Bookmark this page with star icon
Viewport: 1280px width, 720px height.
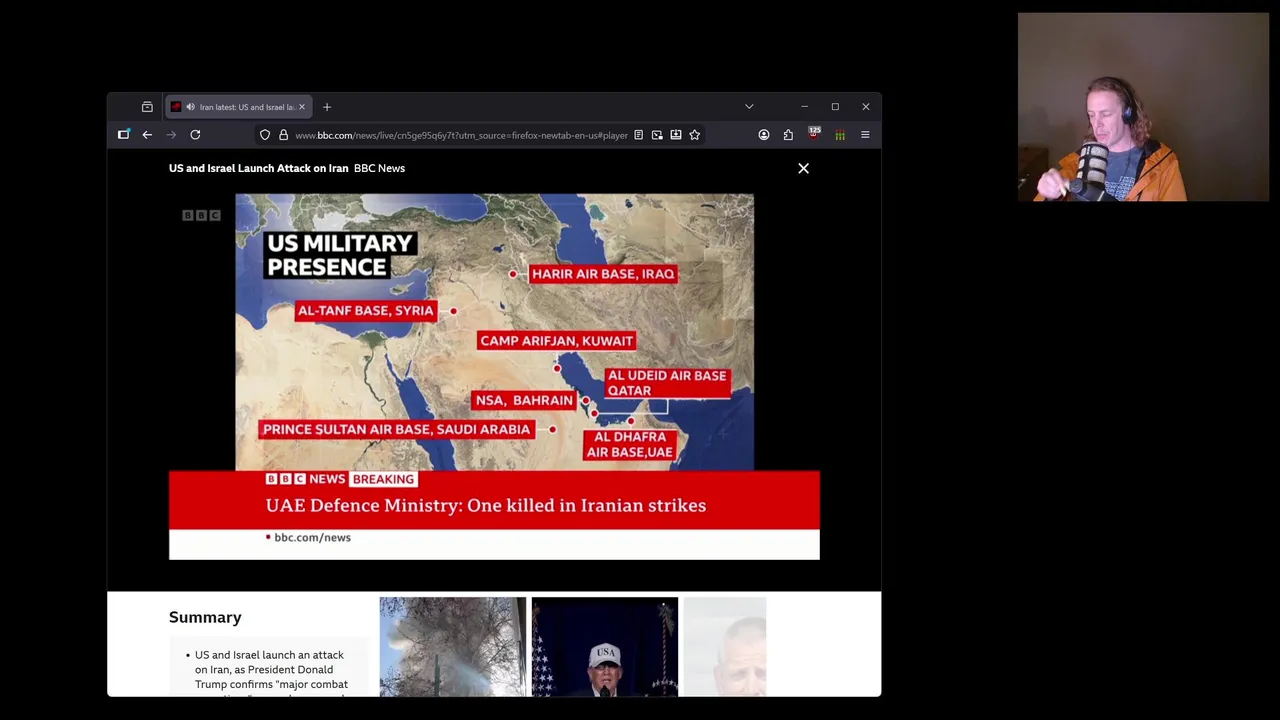point(695,135)
